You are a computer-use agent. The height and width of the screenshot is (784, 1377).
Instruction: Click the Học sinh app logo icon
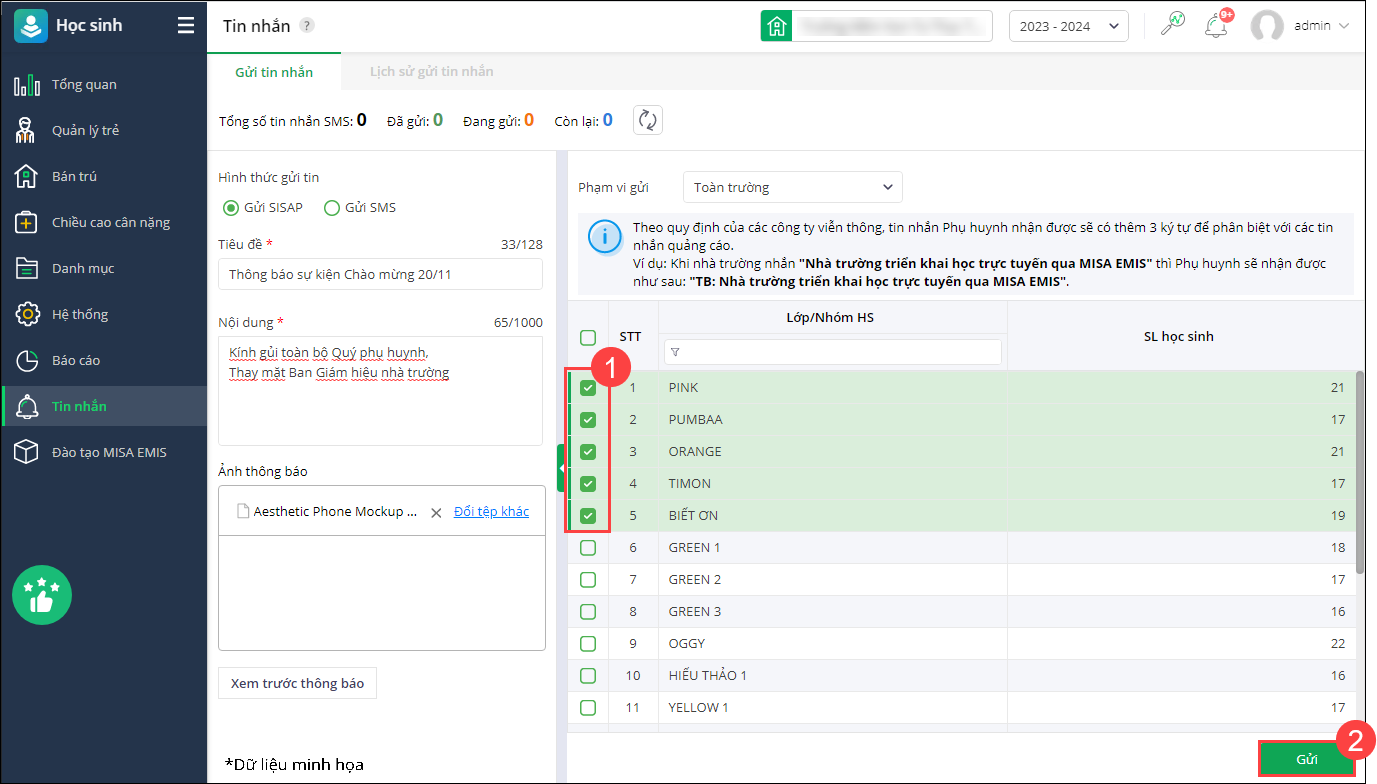[x=30, y=26]
